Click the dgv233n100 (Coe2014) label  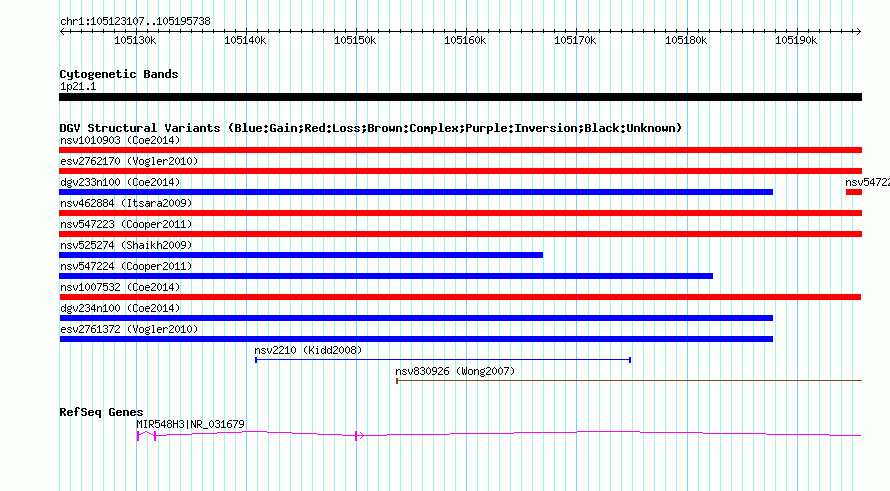[x=120, y=182]
